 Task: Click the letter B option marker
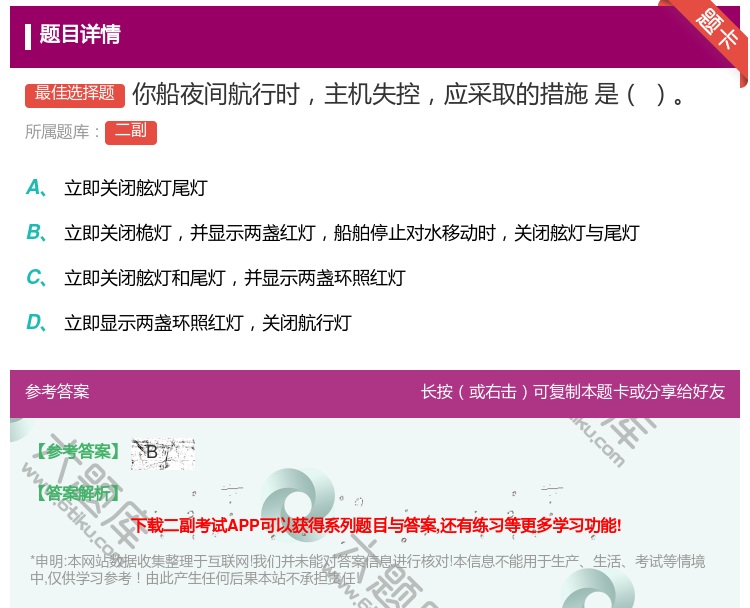[37, 232]
